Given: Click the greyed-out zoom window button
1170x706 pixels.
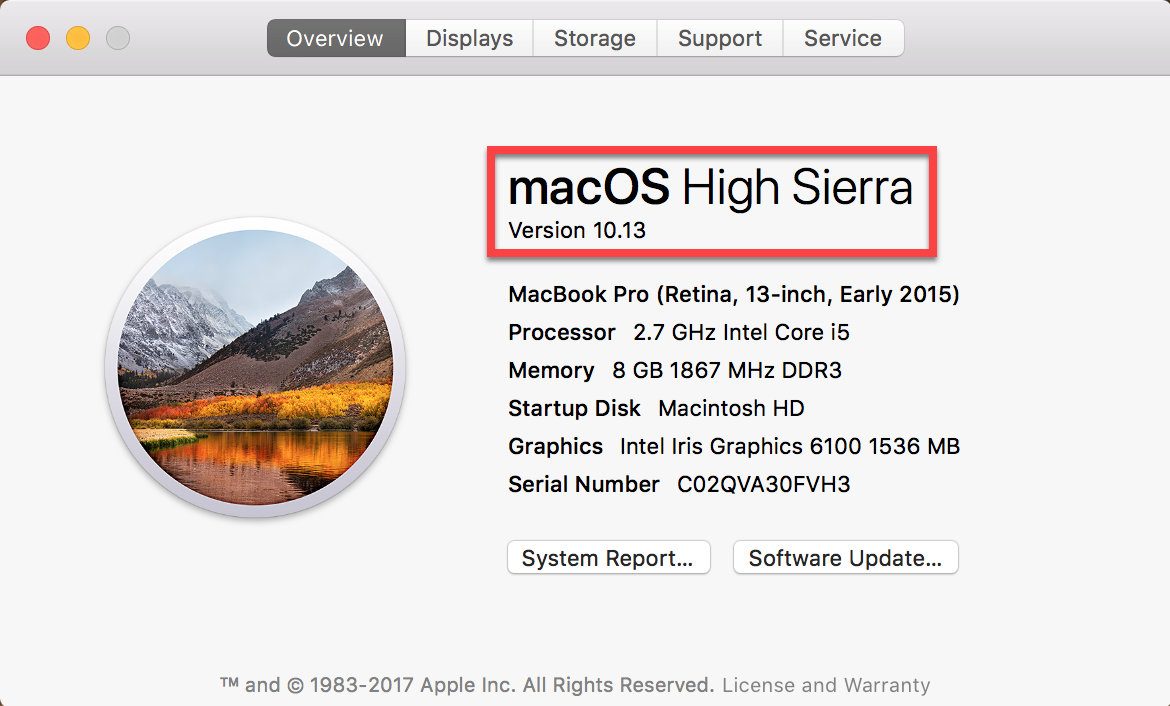Looking at the screenshot, I should (118, 39).
